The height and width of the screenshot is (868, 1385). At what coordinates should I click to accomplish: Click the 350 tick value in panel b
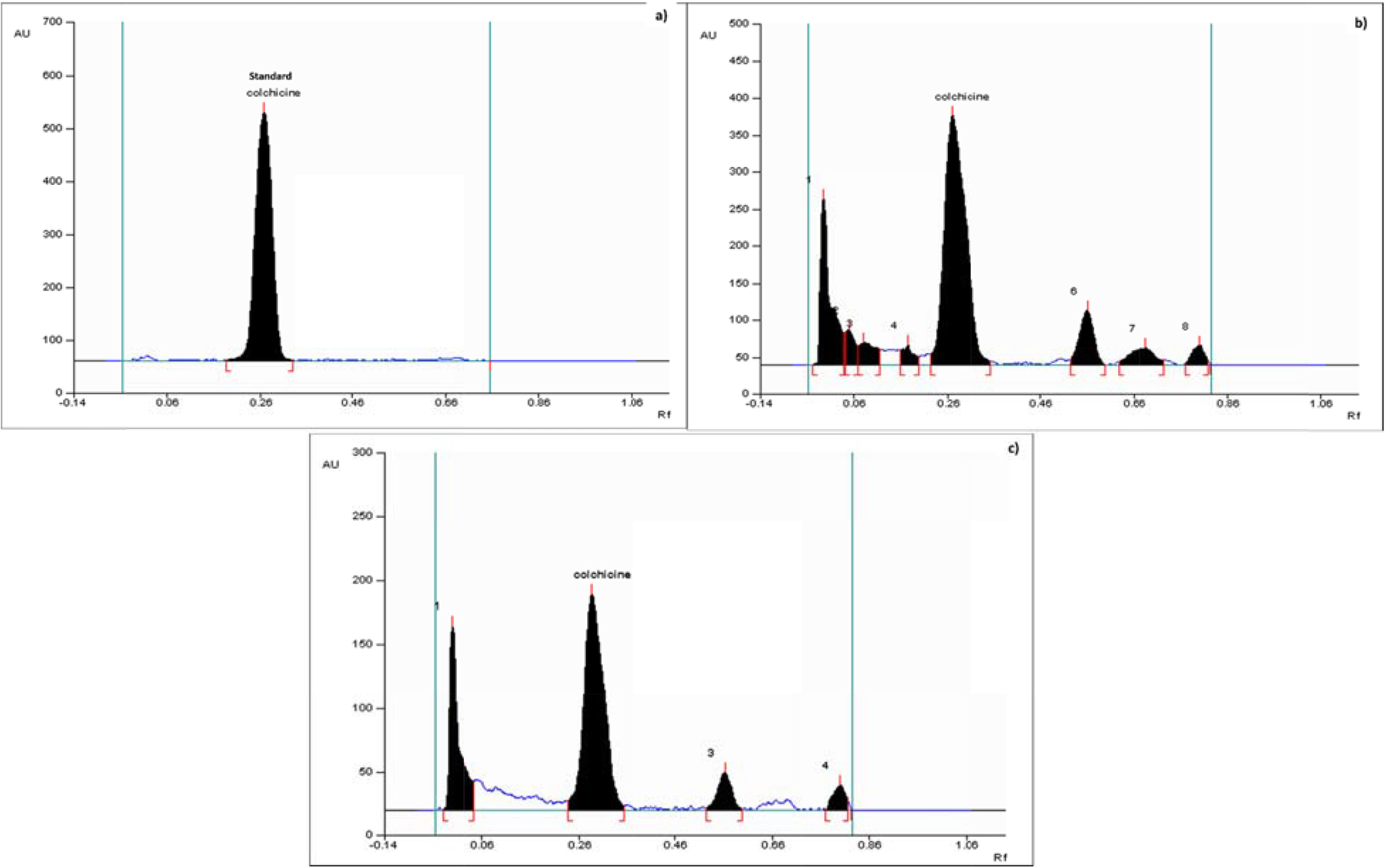point(739,135)
